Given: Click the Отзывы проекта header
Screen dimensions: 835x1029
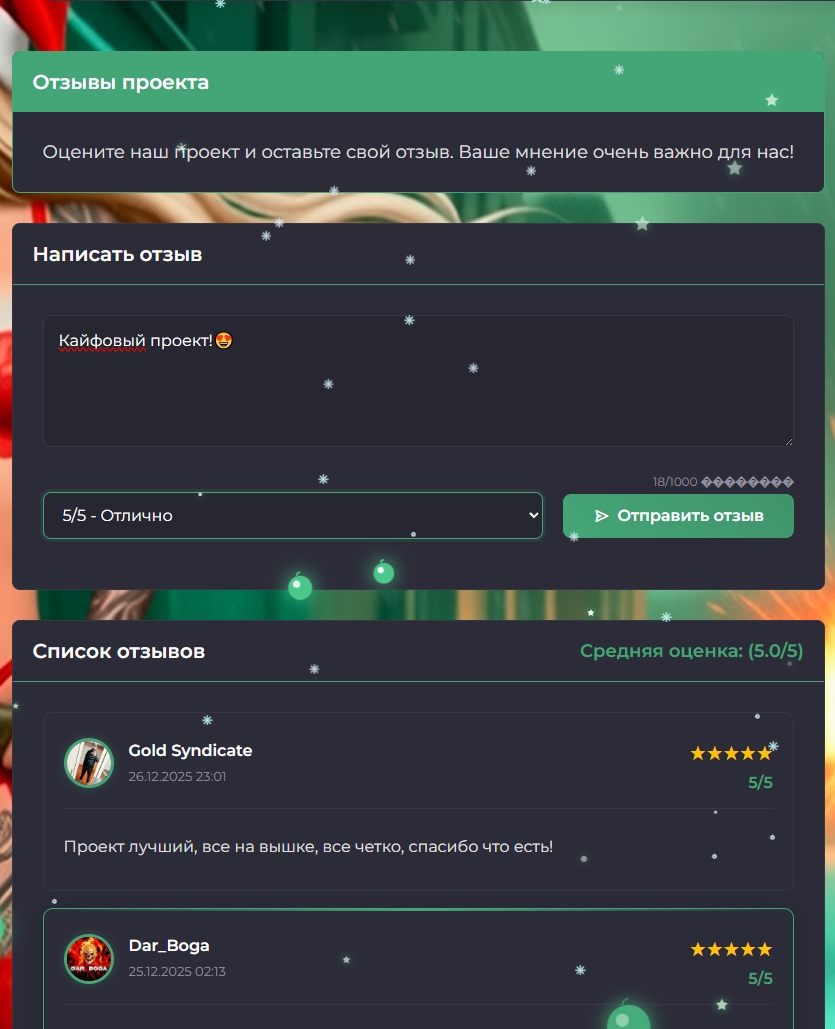Looking at the screenshot, I should (121, 82).
